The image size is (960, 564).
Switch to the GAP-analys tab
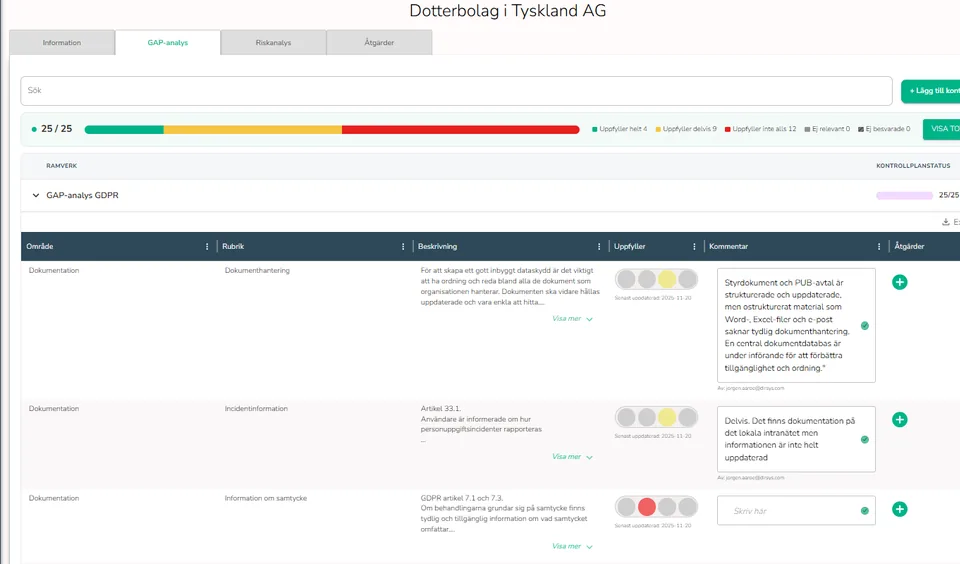click(x=168, y=43)
